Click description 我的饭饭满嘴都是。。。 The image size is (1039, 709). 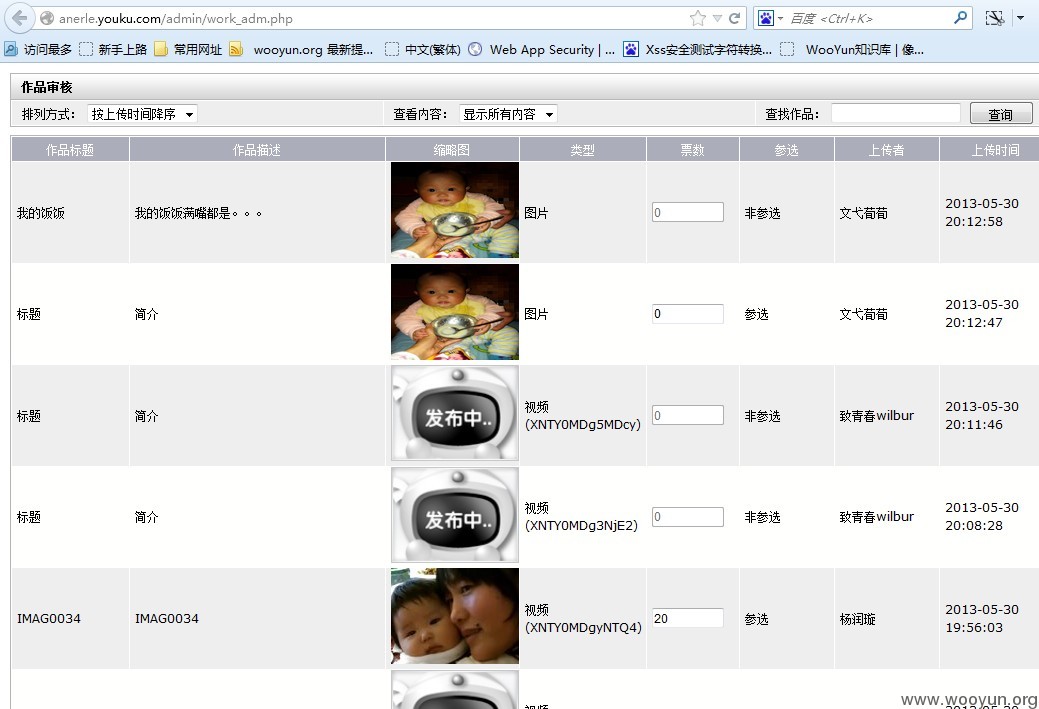click(x=199, y=213)
